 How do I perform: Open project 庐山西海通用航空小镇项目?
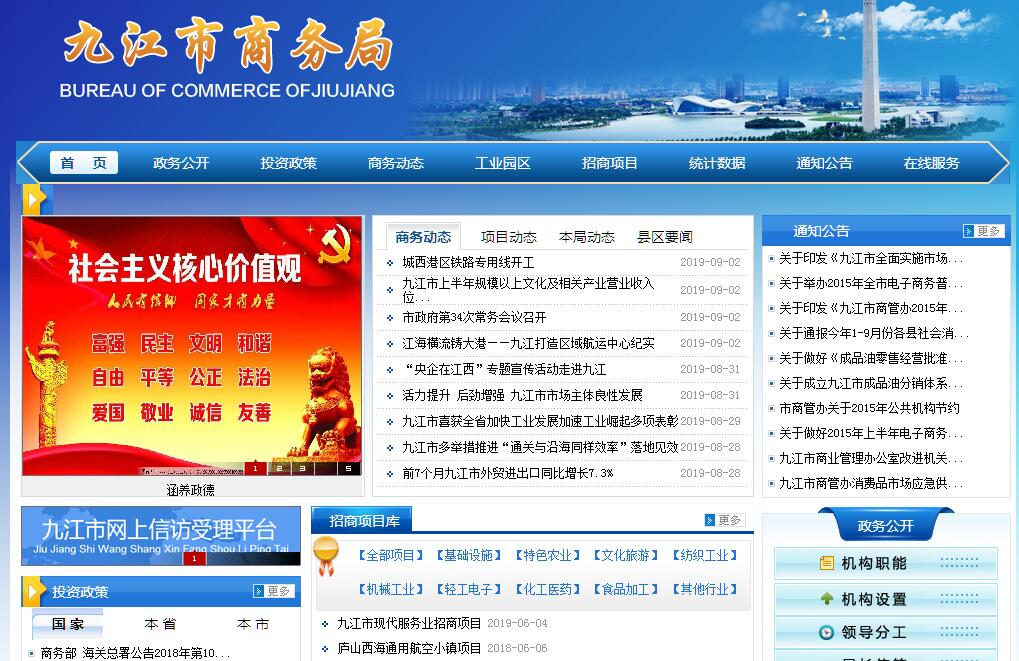409,648
